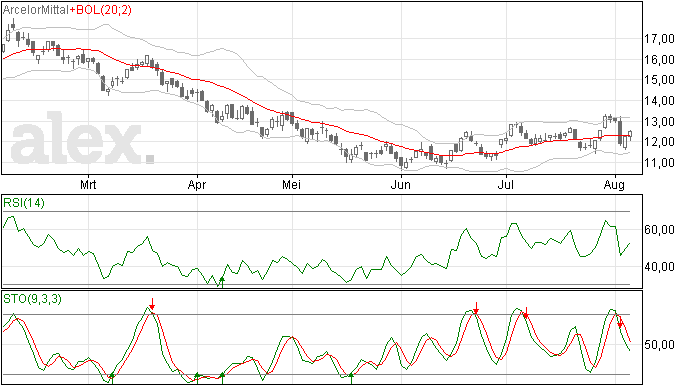Click the stochastic 50,00 axis value
The height and width of the screenshot is (387, 690).
coord(660,345)
